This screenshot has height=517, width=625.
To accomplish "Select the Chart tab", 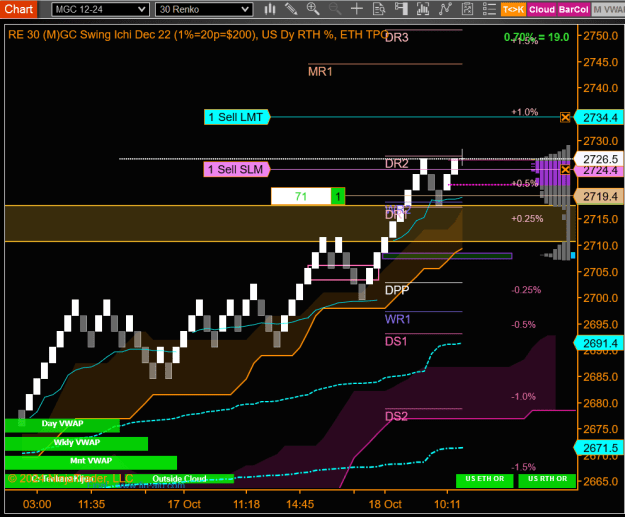I will [x=18, y=9].
